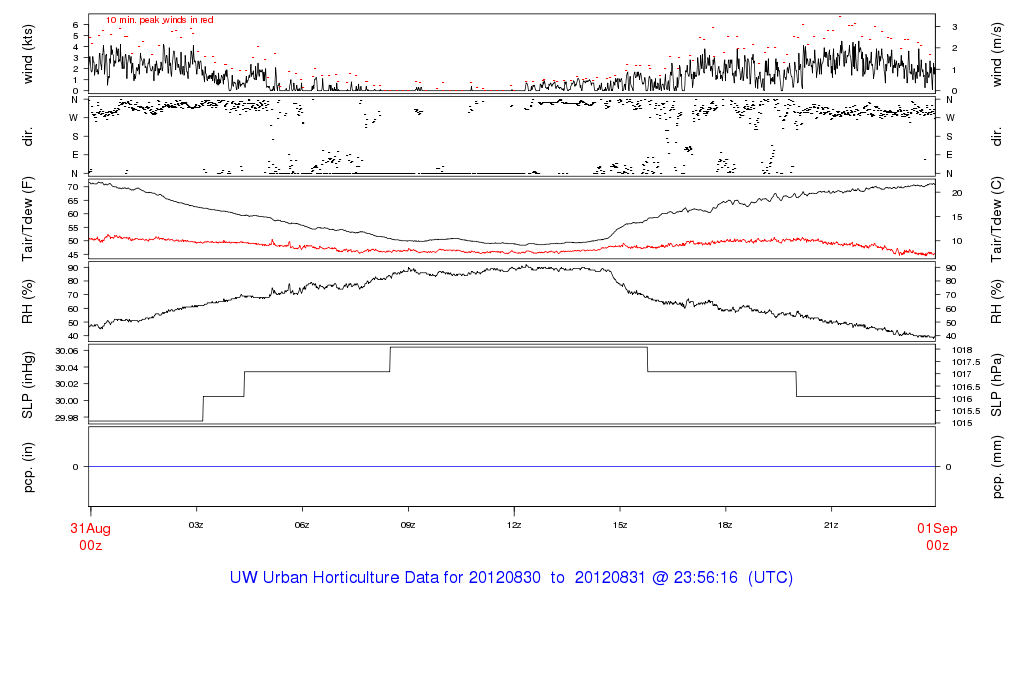Image resolution: width=1024 pixels, height=700 pixels.
Task: Click the '10 min. peak winds in red' legend text
Action: pyautogui.click(x=160, y=20)
